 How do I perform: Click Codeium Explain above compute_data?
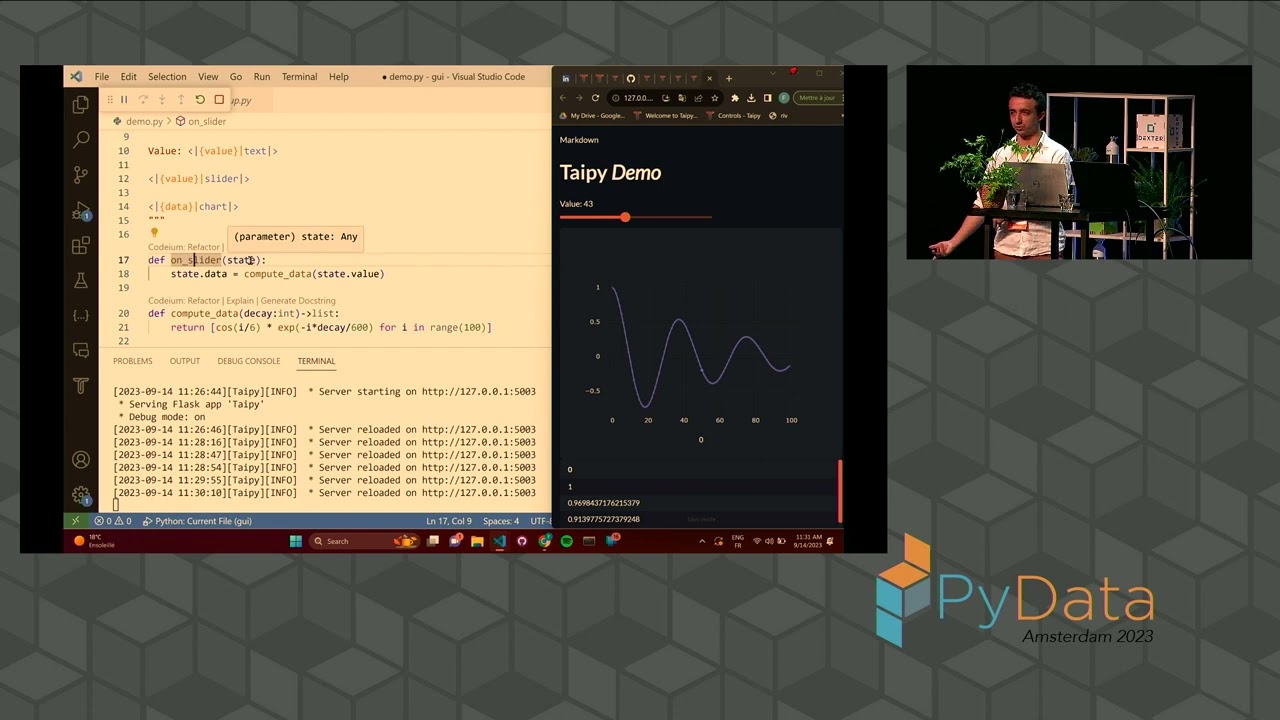coord(240,301)
